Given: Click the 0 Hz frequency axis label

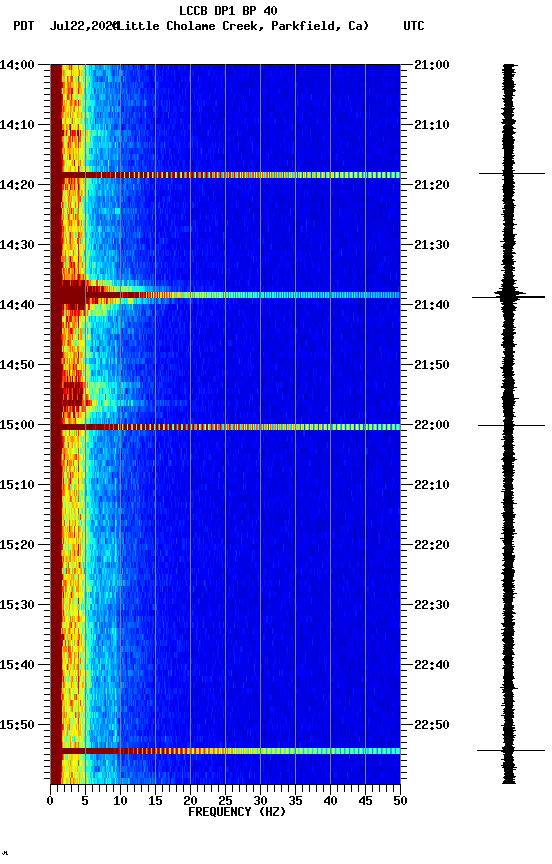Looking at the screenshot, I should pyautogui.click(x=50, y=801).
